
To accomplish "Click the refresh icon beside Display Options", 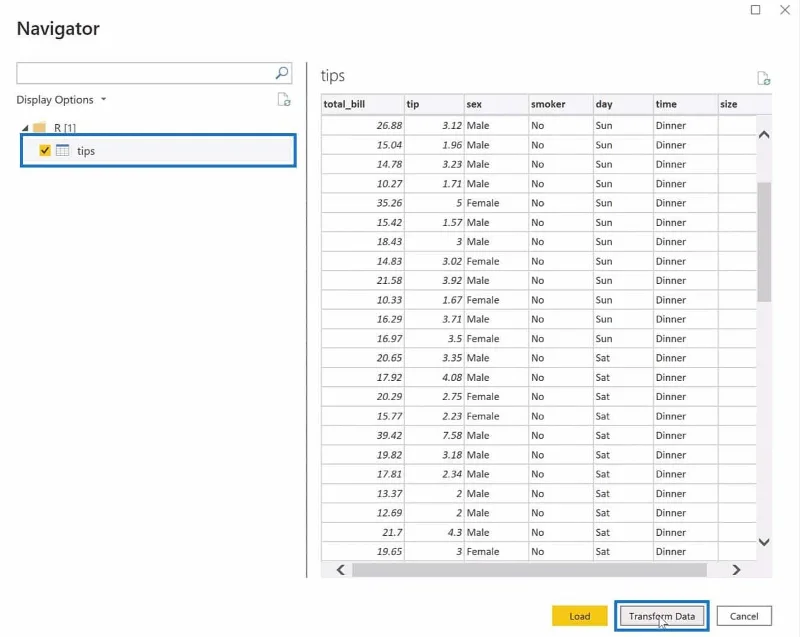I will (x=284, y=99).
